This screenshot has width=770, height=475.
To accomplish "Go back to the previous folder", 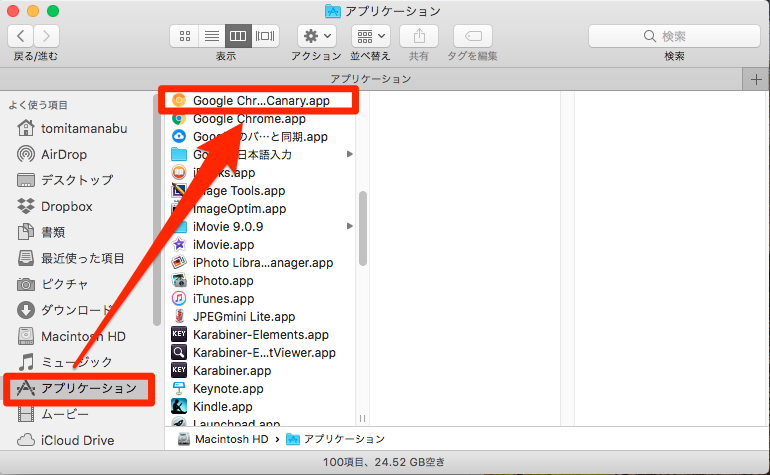I will coord(21,36).
